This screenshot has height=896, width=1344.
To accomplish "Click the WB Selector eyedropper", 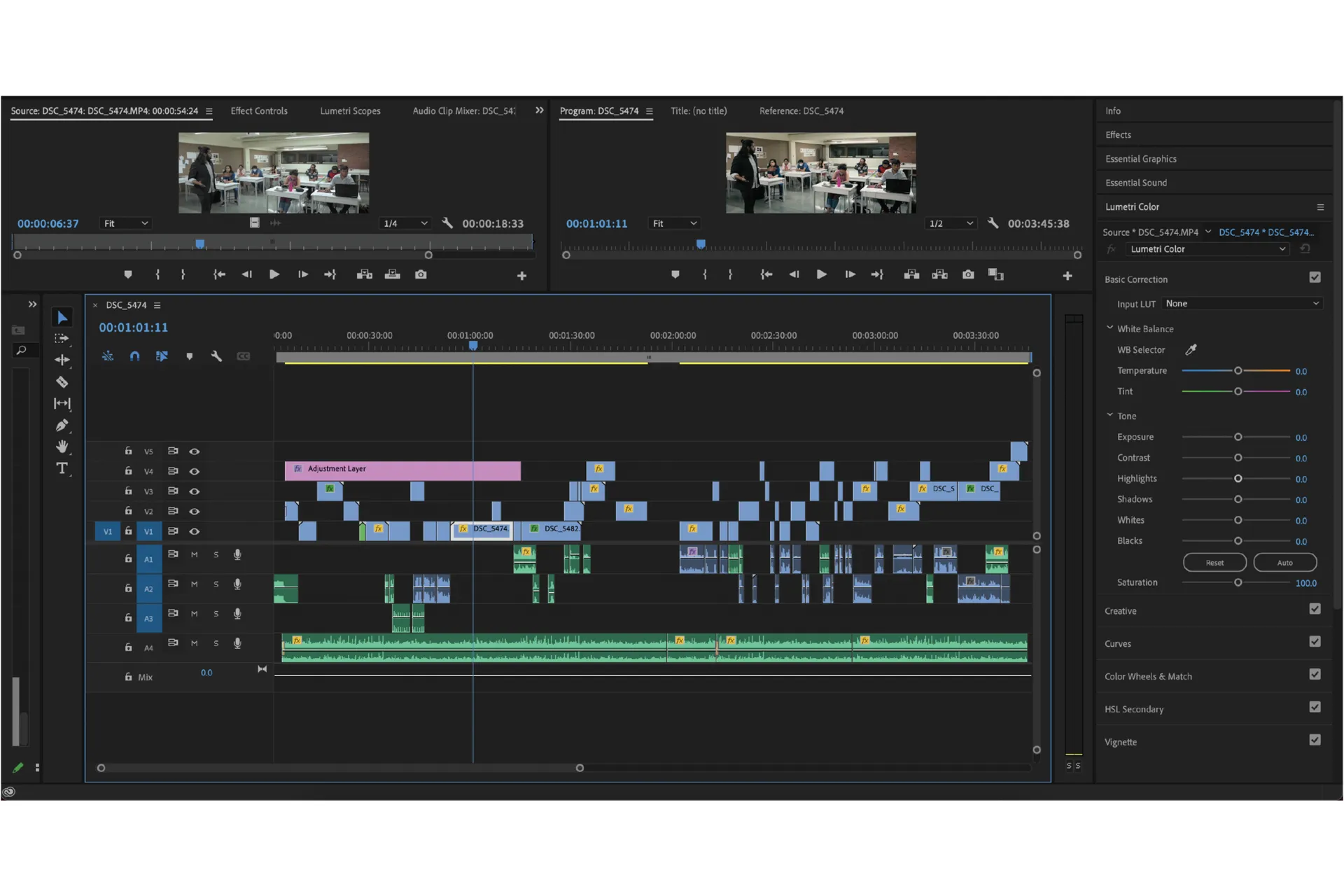I will 1191,349.
